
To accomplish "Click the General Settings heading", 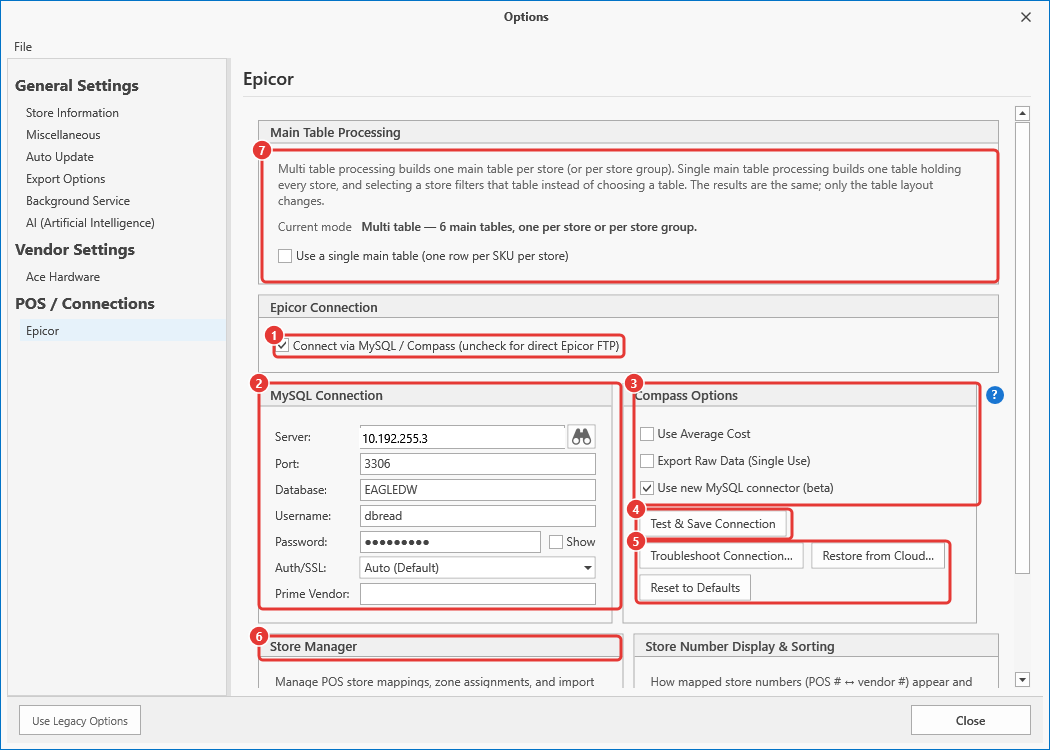I will [x=77, y=86].
